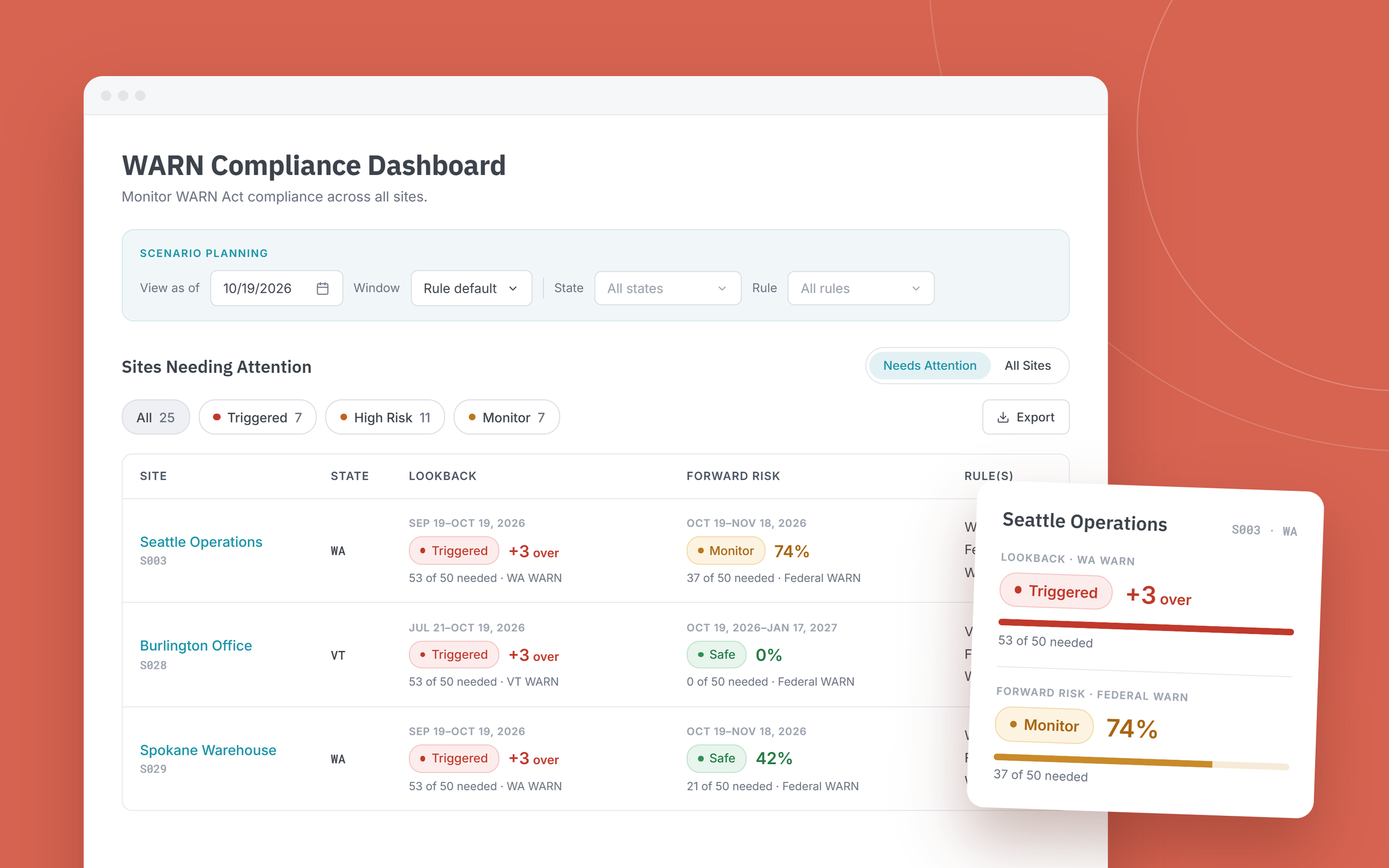Click the View as of date field

coord(276,288)
